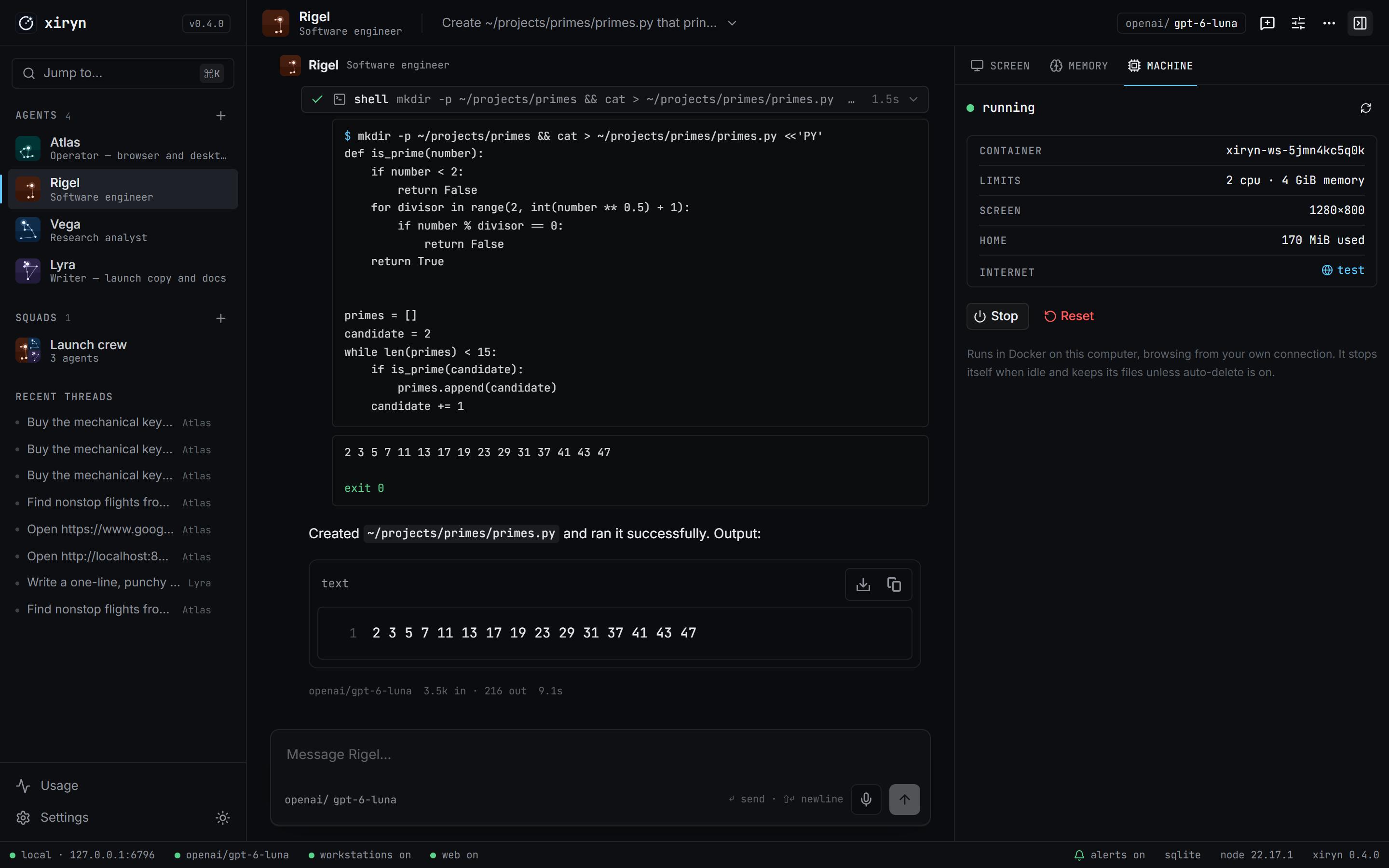1389x868 pixels.
Task: Click the workstations on status entry
Action: (x=360, y=855)
